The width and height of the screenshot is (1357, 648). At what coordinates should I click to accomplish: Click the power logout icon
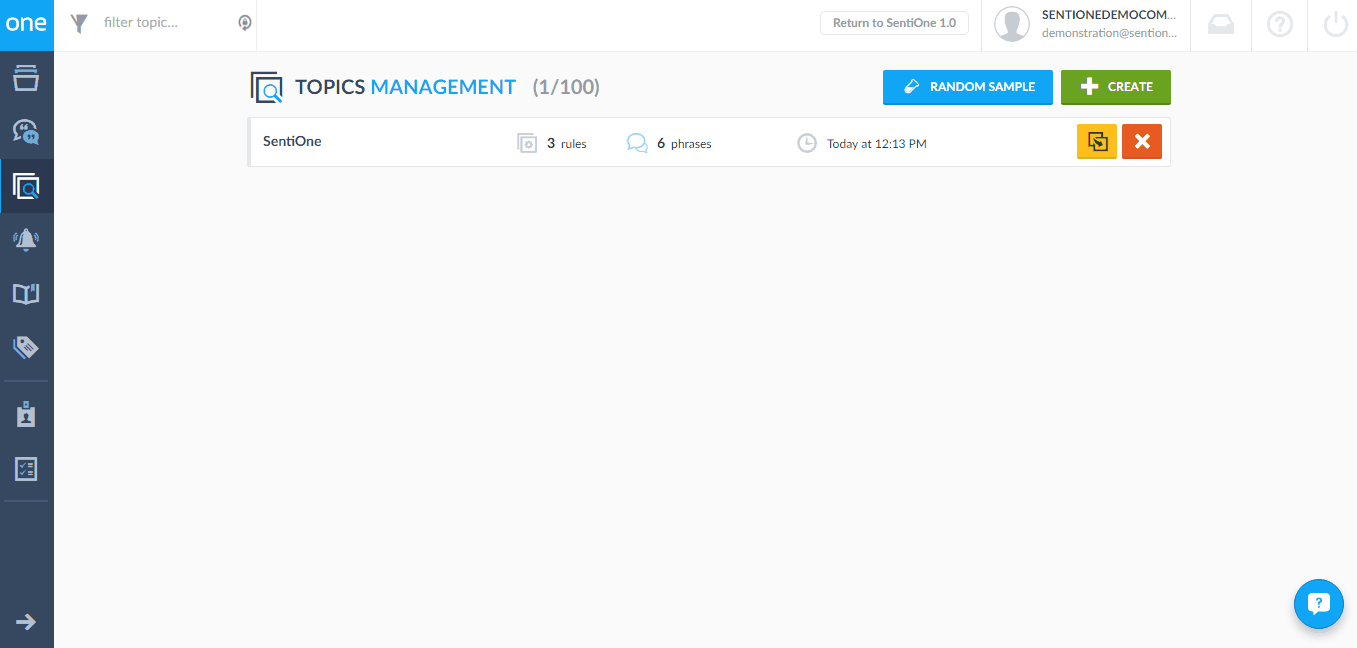pyautogui.click(x=1336, y=25)
